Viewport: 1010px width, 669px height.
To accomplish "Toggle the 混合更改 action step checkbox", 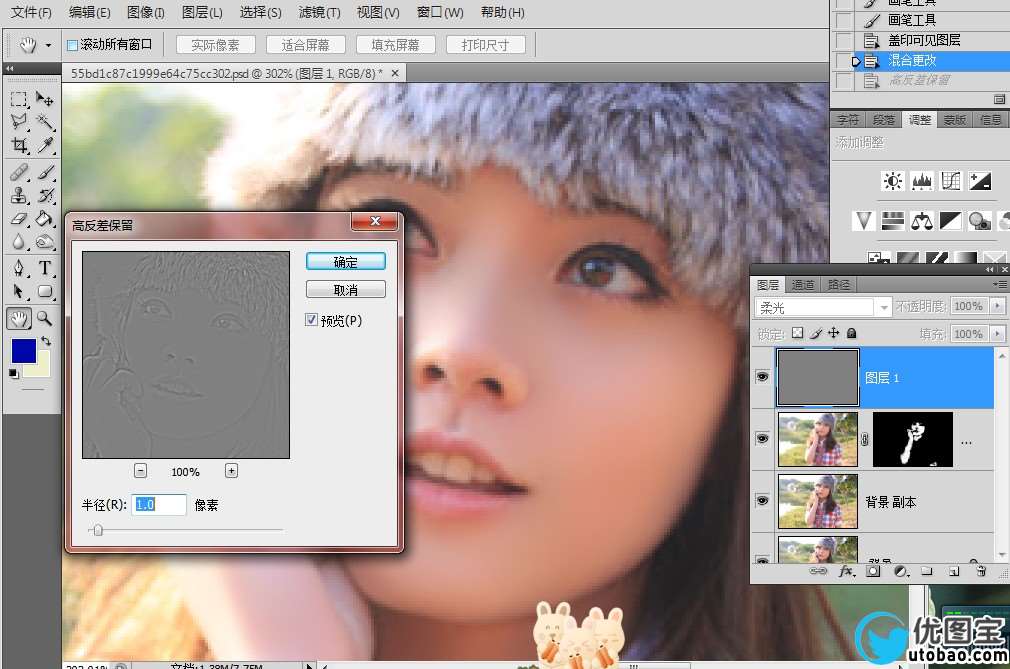I will coord(843,61).
